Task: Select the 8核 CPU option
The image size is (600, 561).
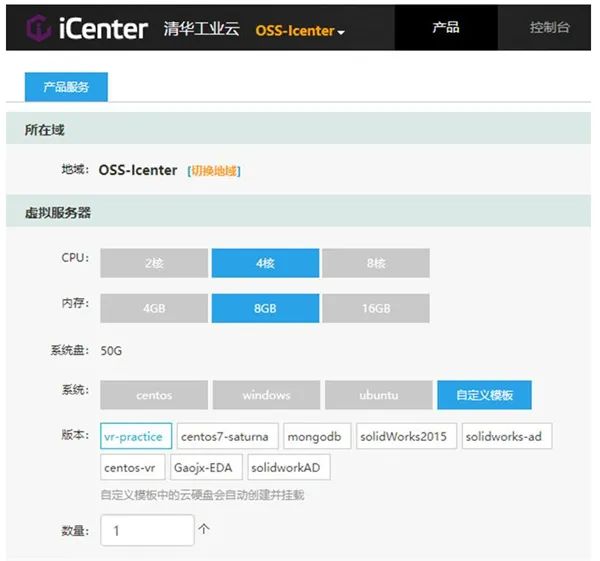Action: (376, 263)
